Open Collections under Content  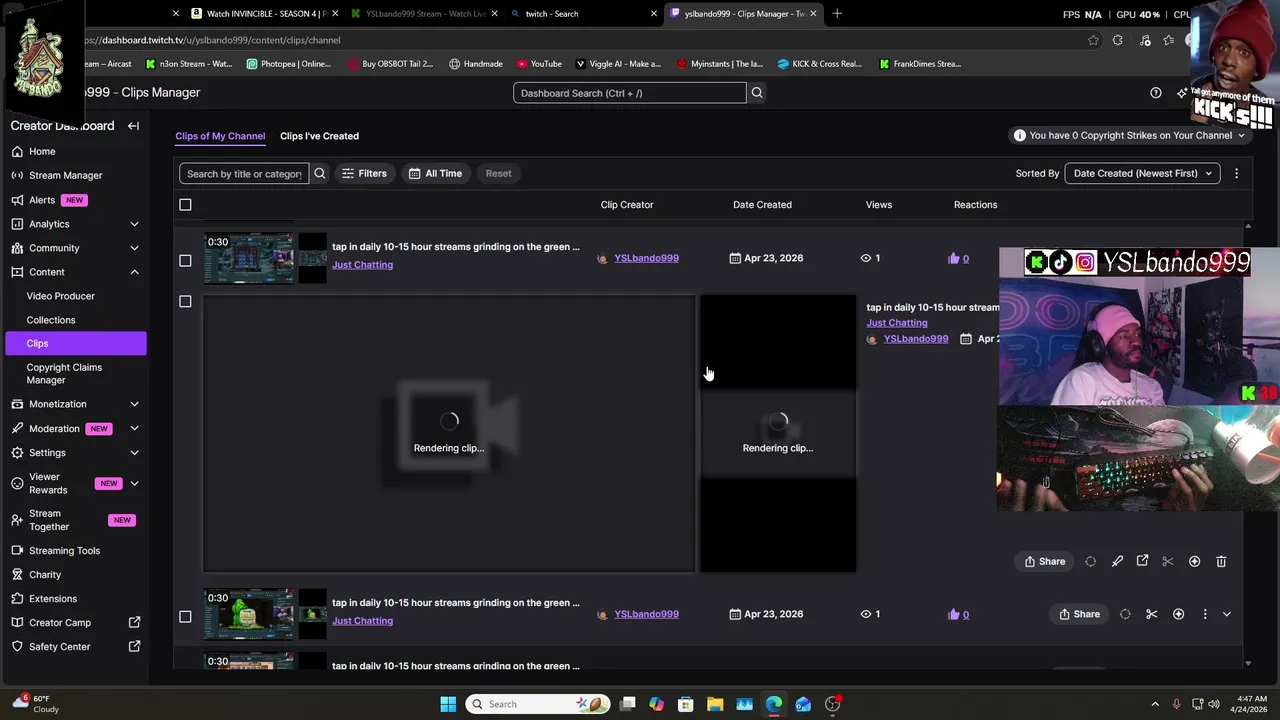tap(51, 320)
